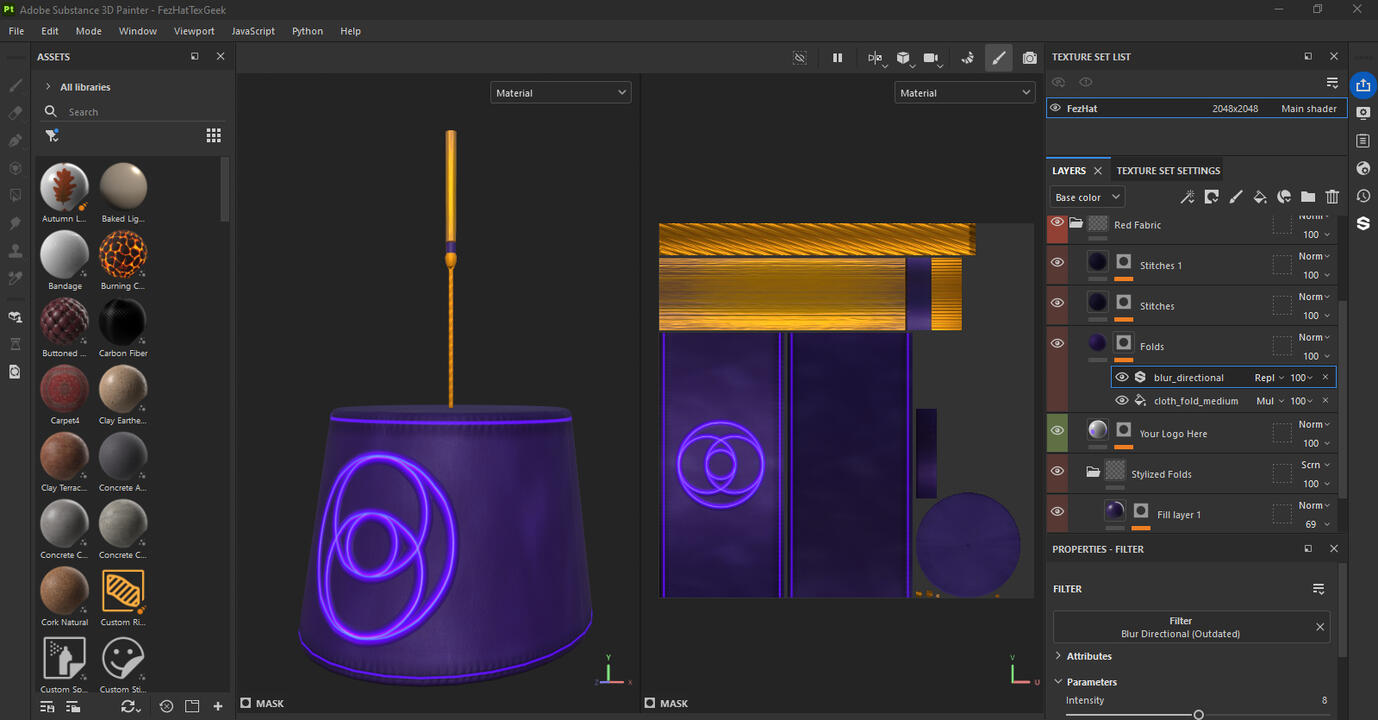Close the Properties - Filter panel
The width and height of the screenshot is (1378, 720).
tap(1333, 548)
